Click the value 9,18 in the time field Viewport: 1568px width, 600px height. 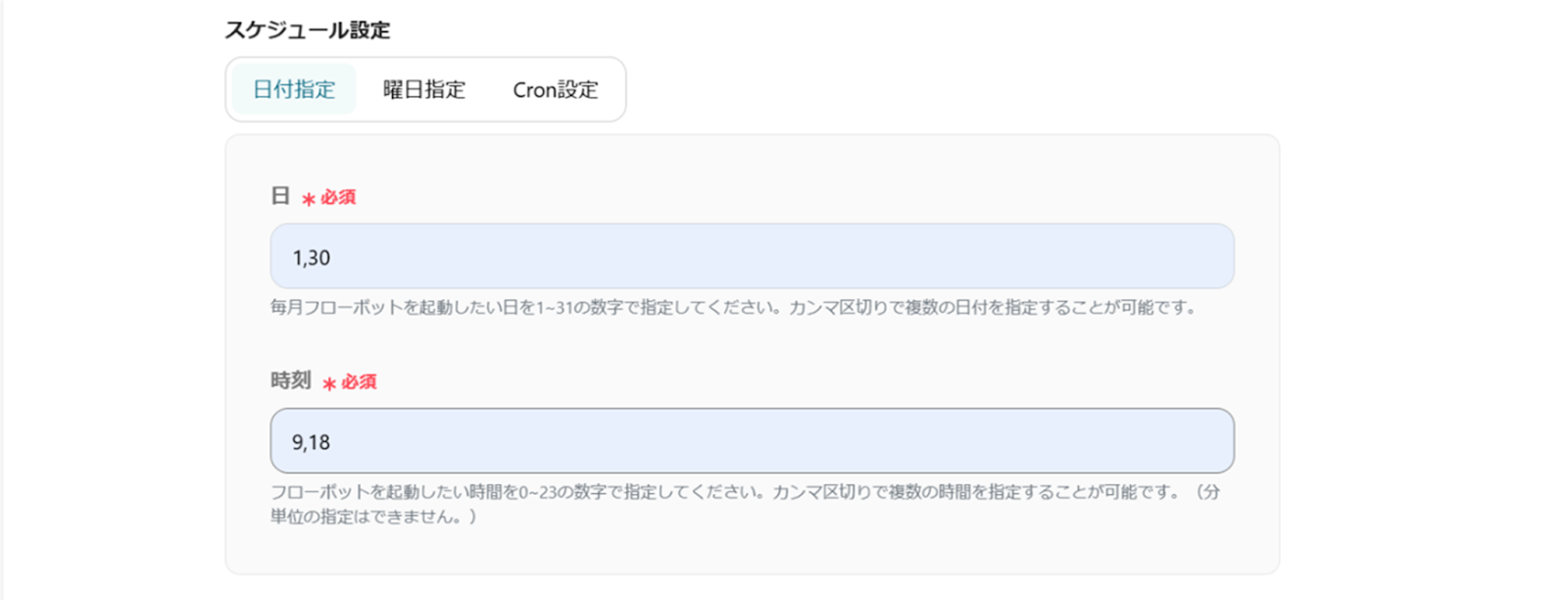tap(311, 442)
